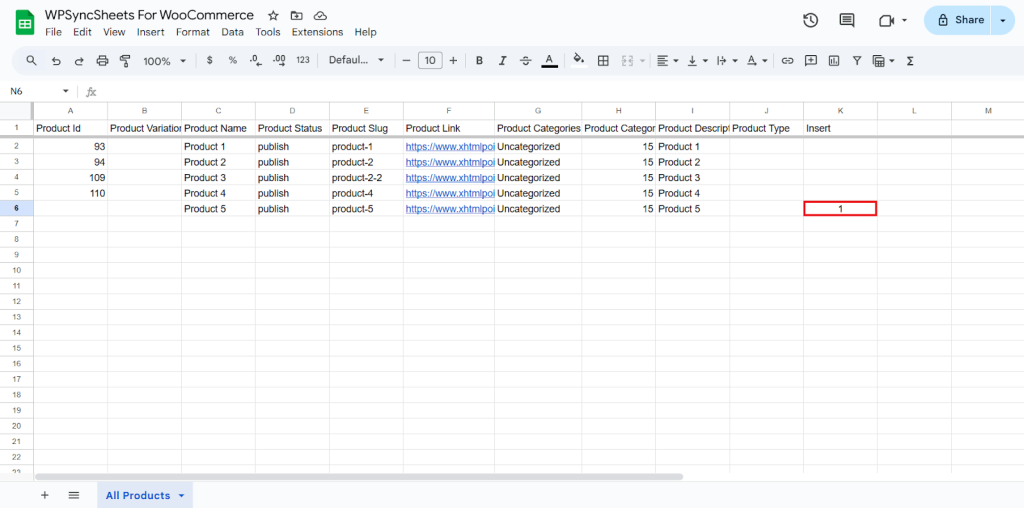Open the Product 5 link in row 6
The image size is (1024, 508).
coord(449,209)
